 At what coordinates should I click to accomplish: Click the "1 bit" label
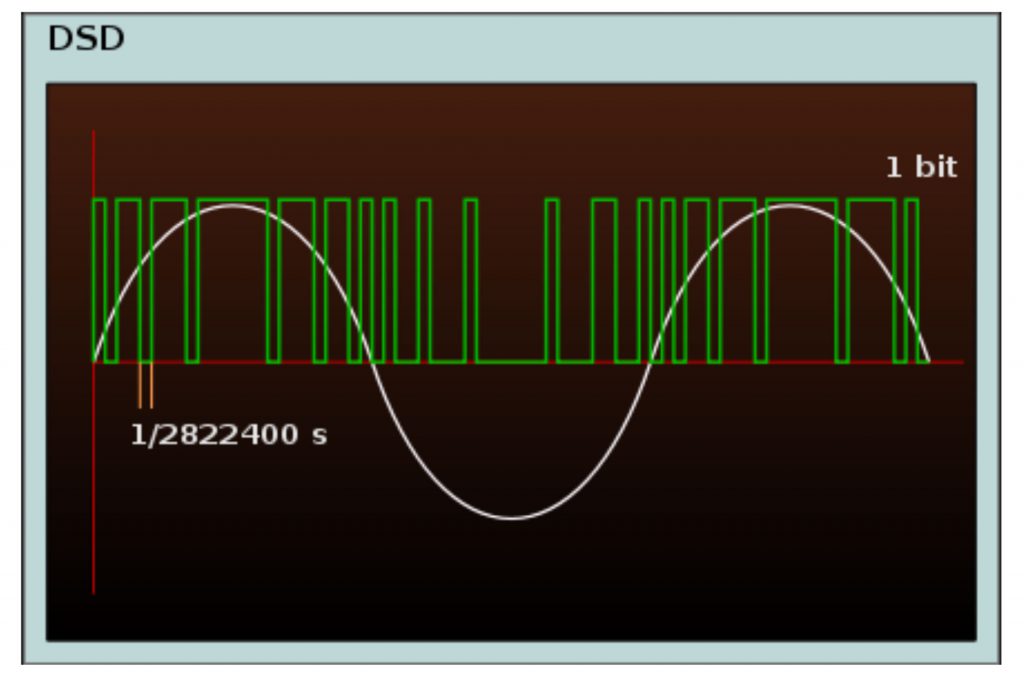(x=920, y=167)
